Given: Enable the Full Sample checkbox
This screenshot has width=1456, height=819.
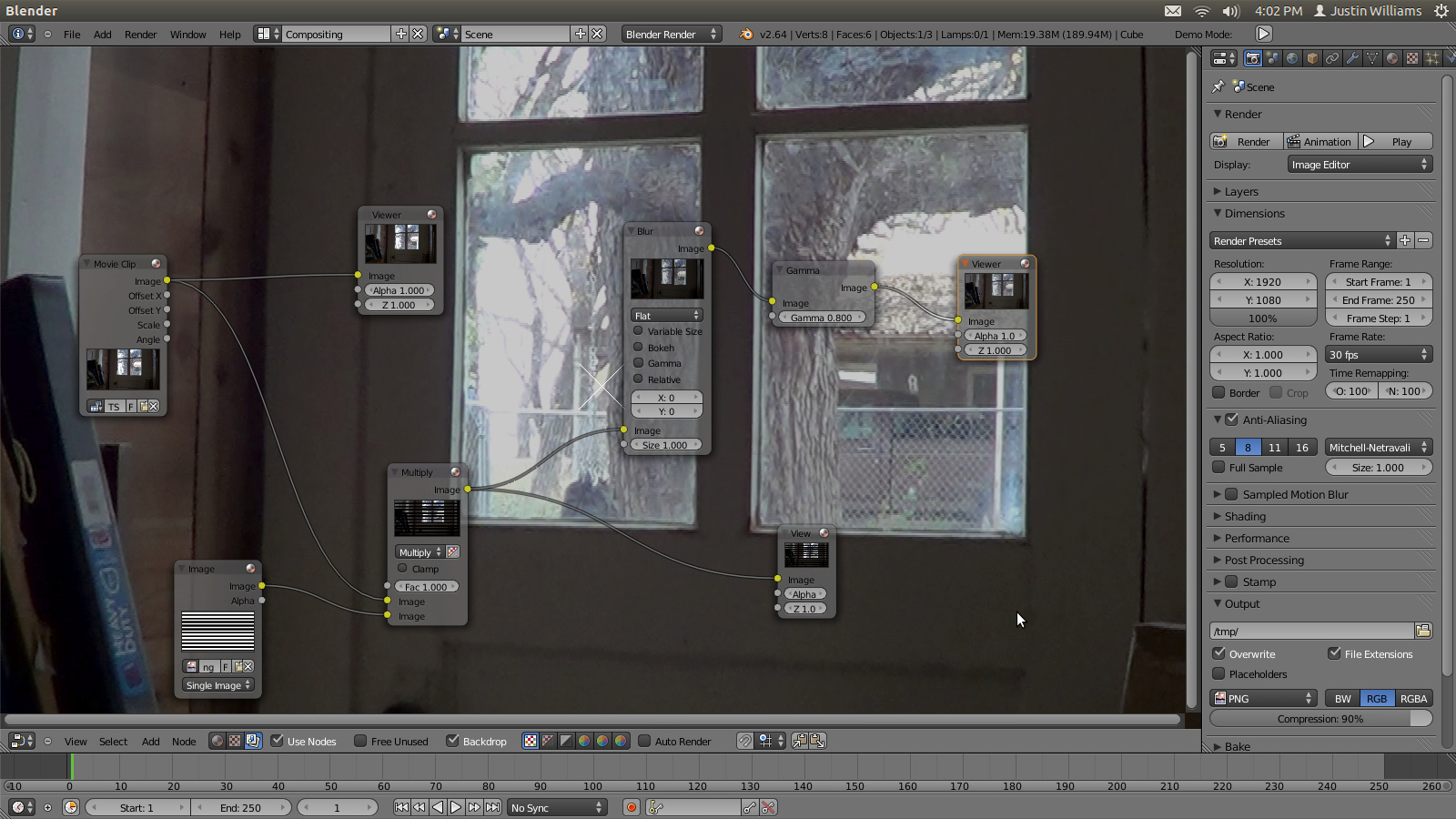Looking at the screenshot, I should pyautogui.click(x=1218, y=467).
